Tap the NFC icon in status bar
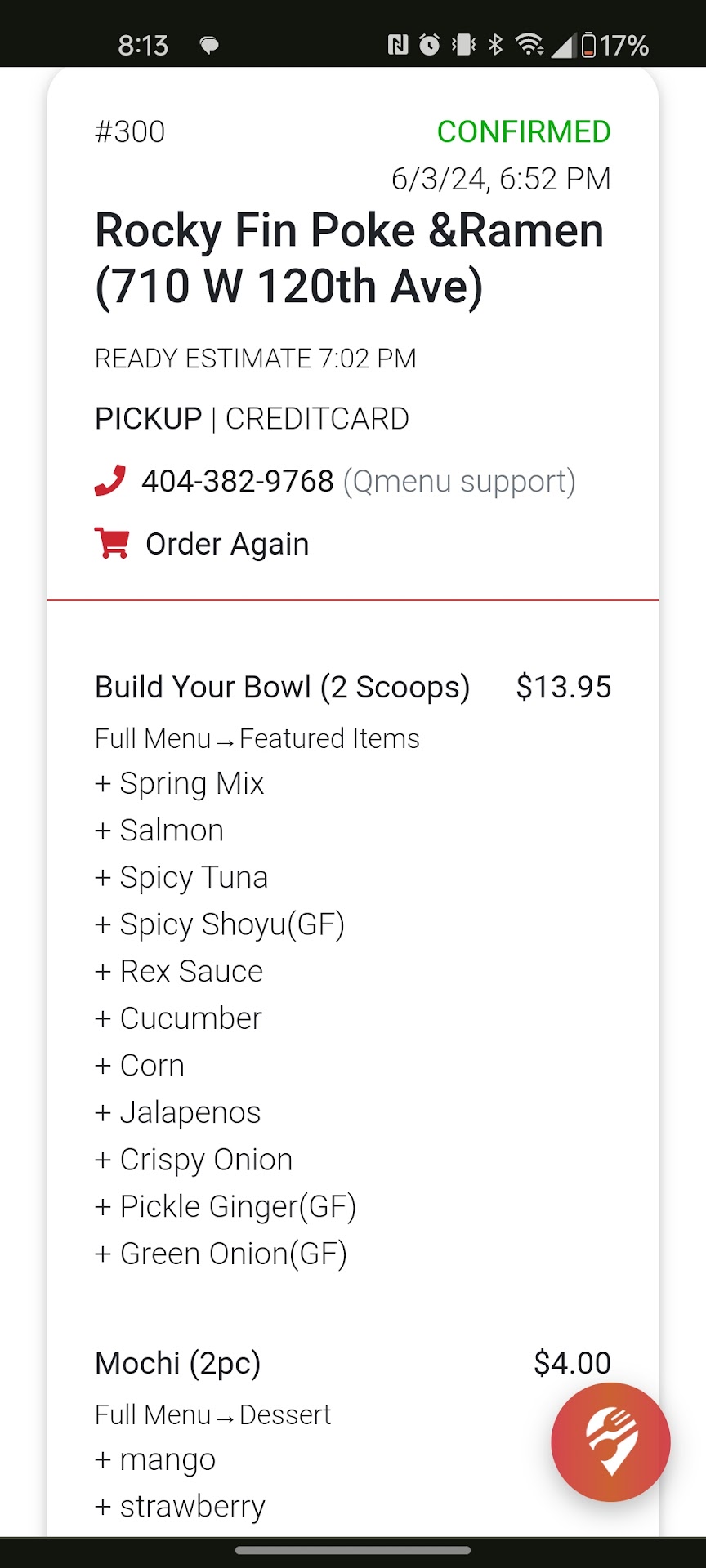This screenshot has width=706, height=1568. click(x=398, y=45)
